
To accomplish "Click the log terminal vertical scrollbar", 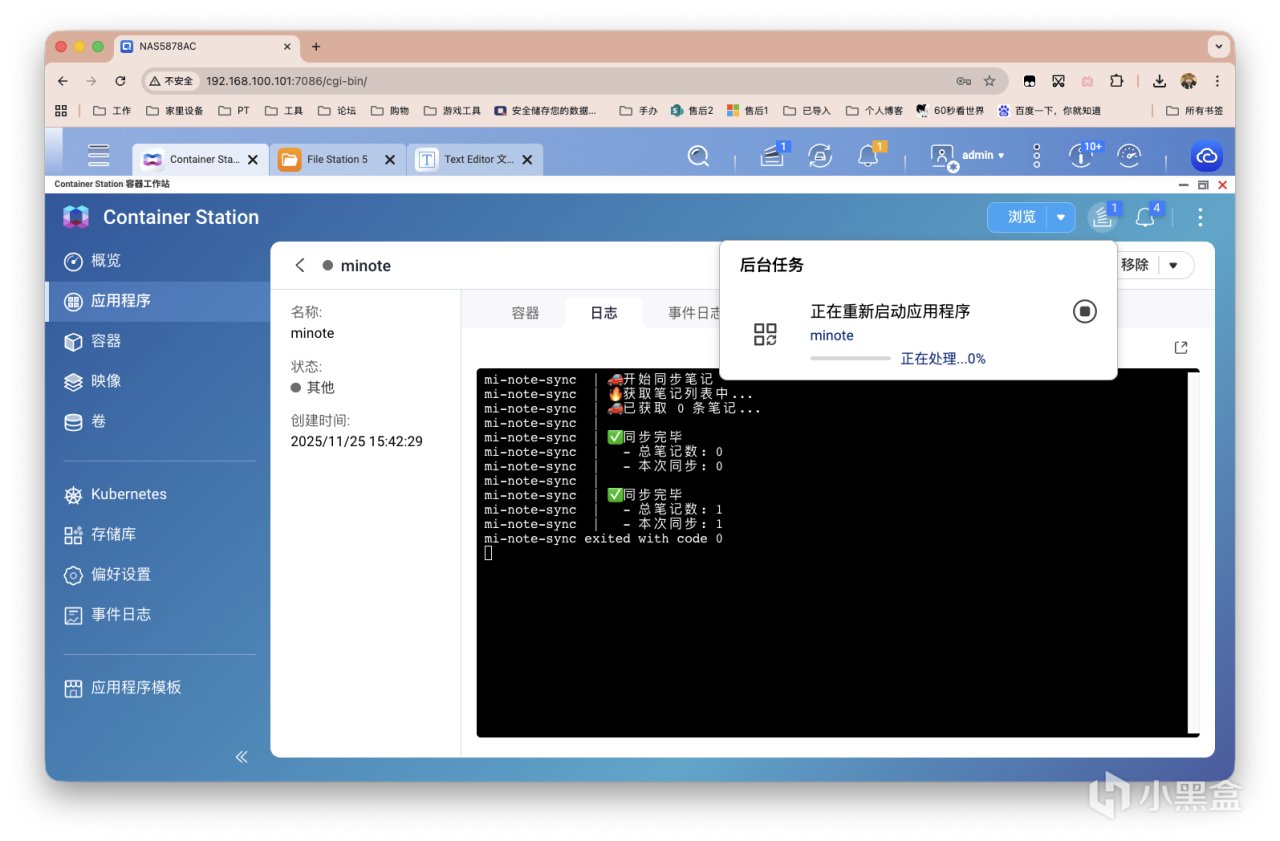I will [1193, 552].
